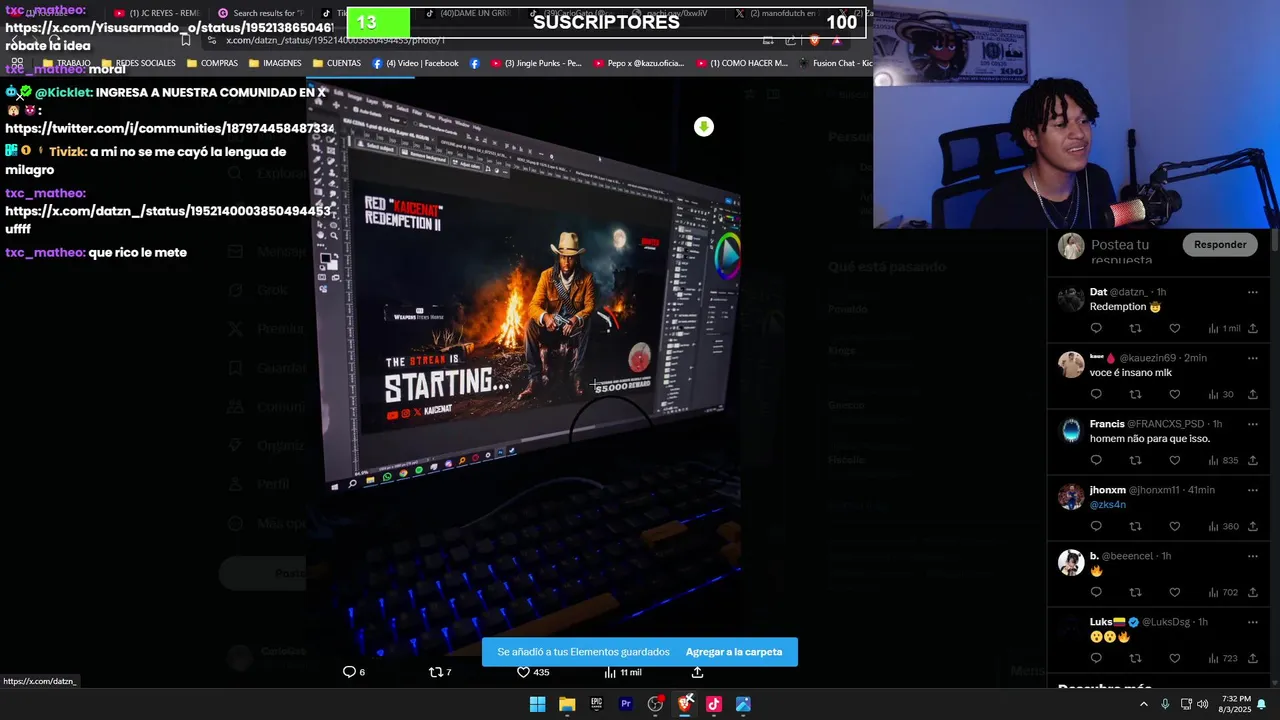
Task: Repost the photo post showing 7 reposts
Action: tap(440, 672)
